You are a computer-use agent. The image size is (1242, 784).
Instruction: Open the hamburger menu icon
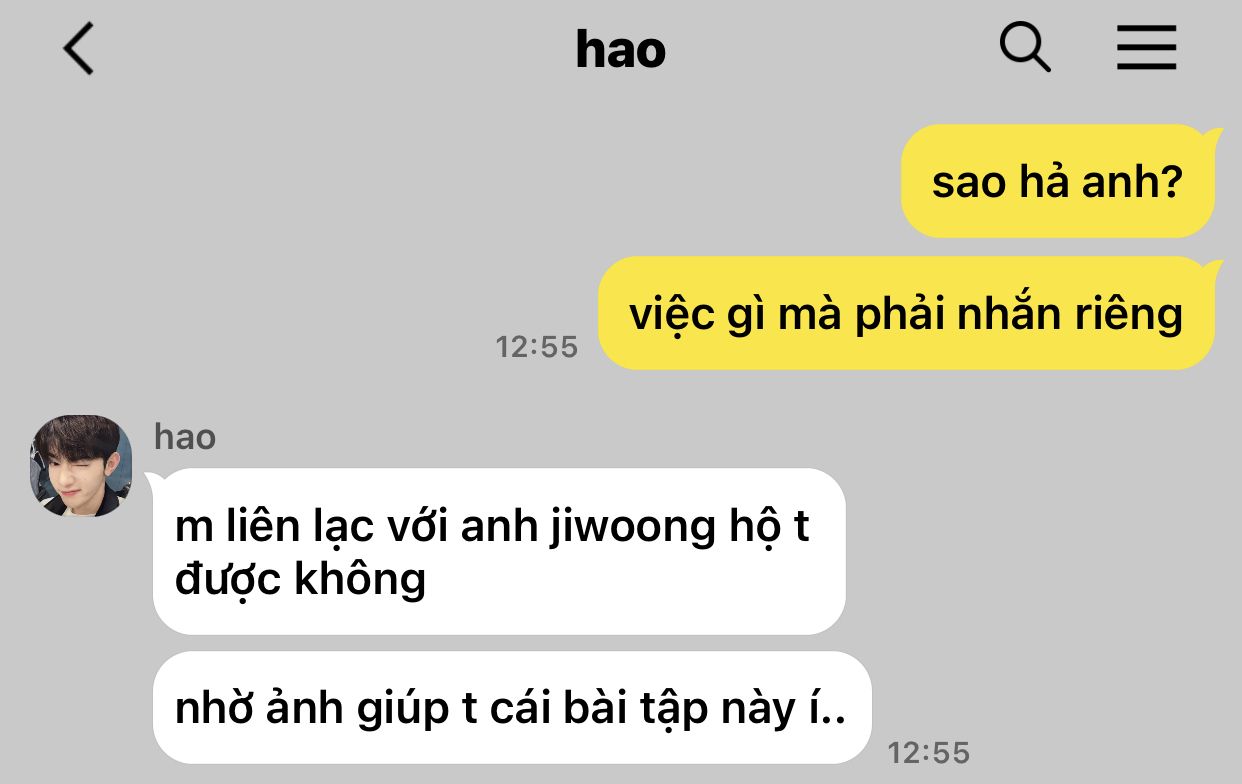click(1146, 47)
